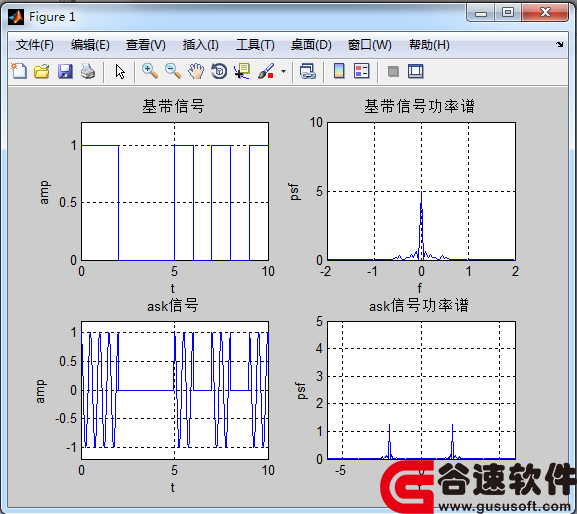Screen dimensions: 577x514
Task: Click the dock figure arrow in the menu bar
Action: coord(560,45)
